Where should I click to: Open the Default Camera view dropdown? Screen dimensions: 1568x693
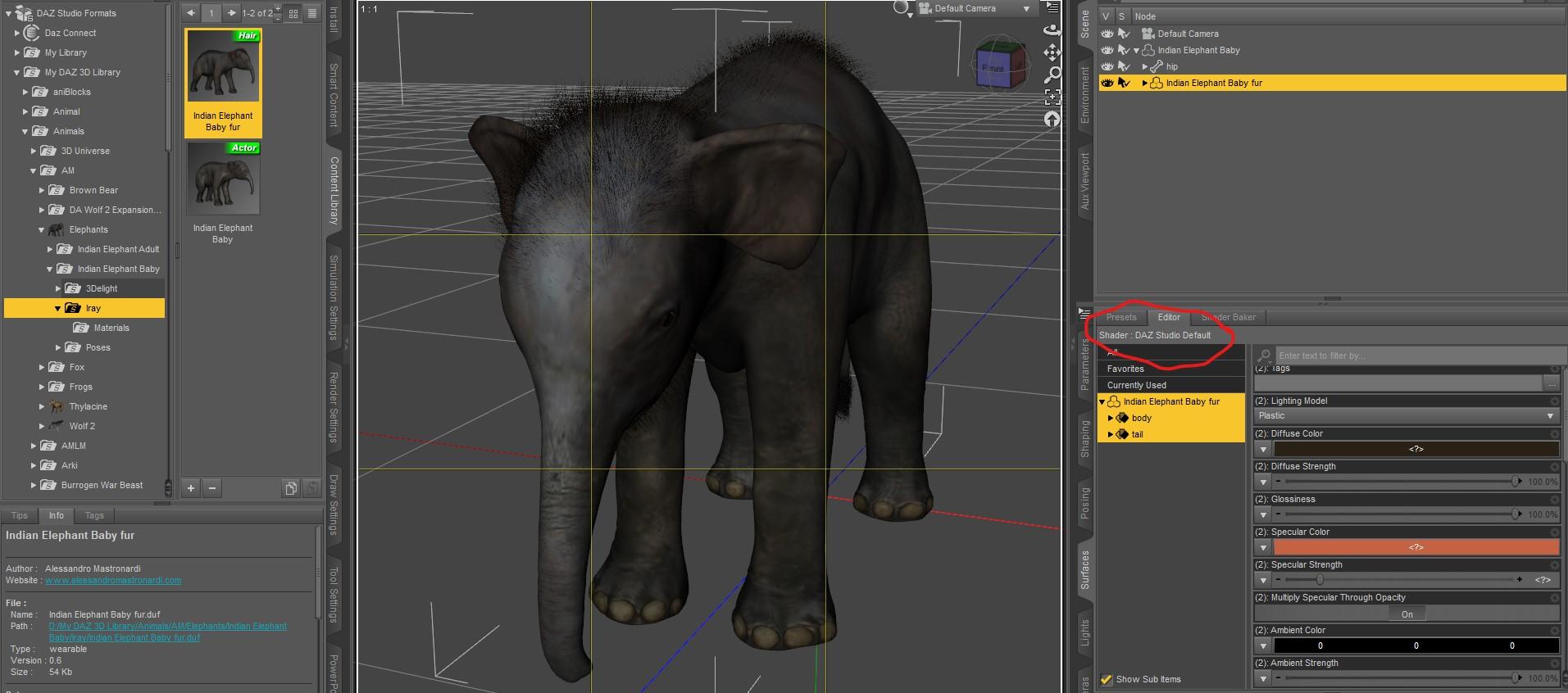point(975,8)
